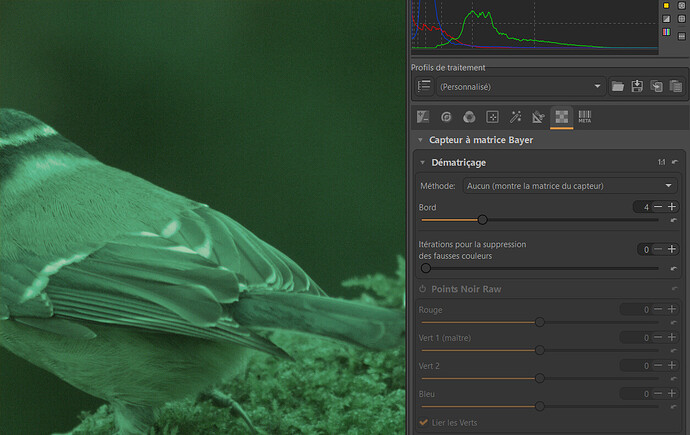Open the Méthode demosaicing dropdown

point(570,186)
